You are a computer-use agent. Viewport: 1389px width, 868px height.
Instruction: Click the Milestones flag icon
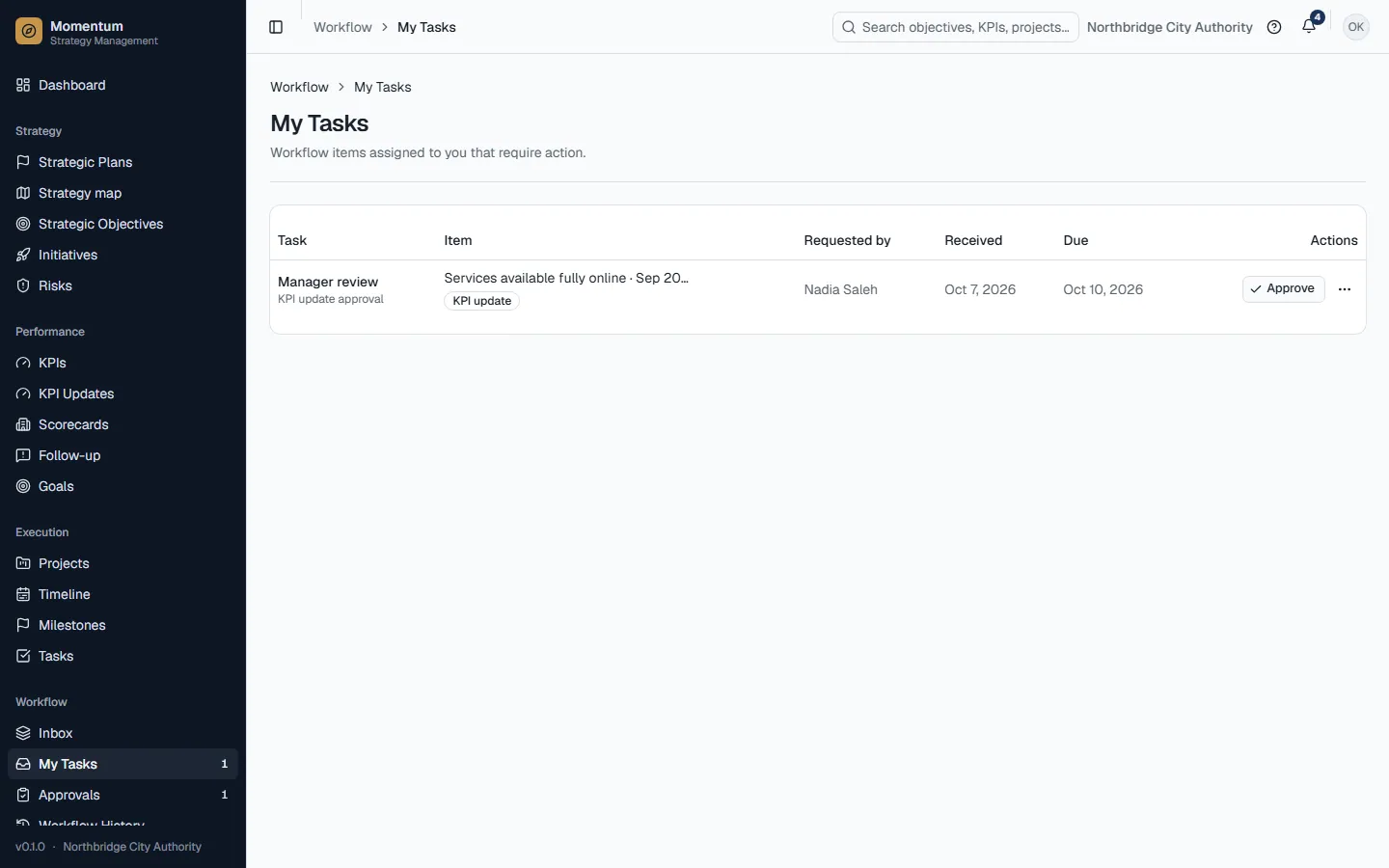(23, 625)
